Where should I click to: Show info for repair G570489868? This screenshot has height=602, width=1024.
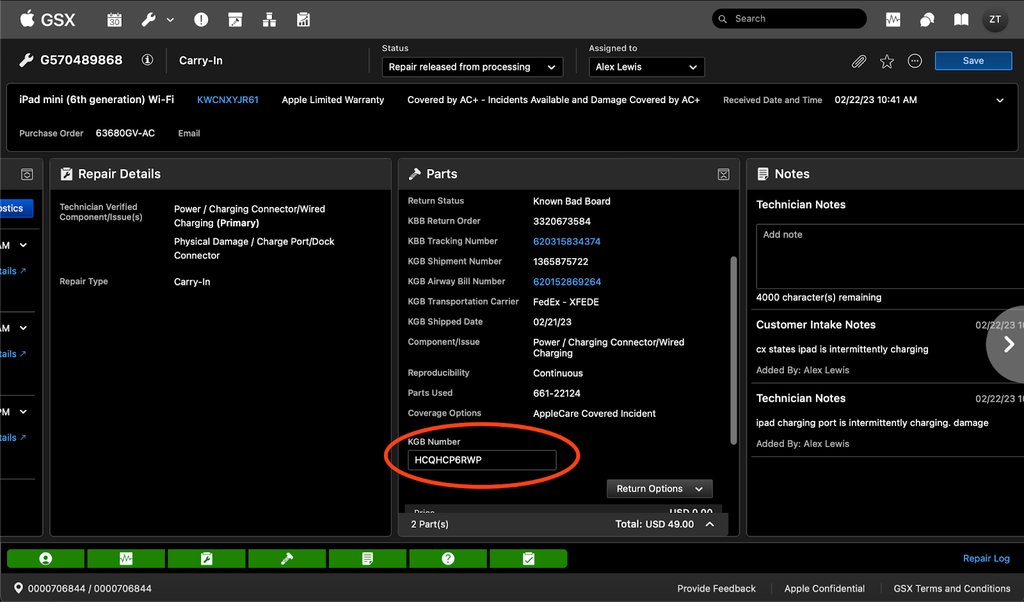point(148,60)
